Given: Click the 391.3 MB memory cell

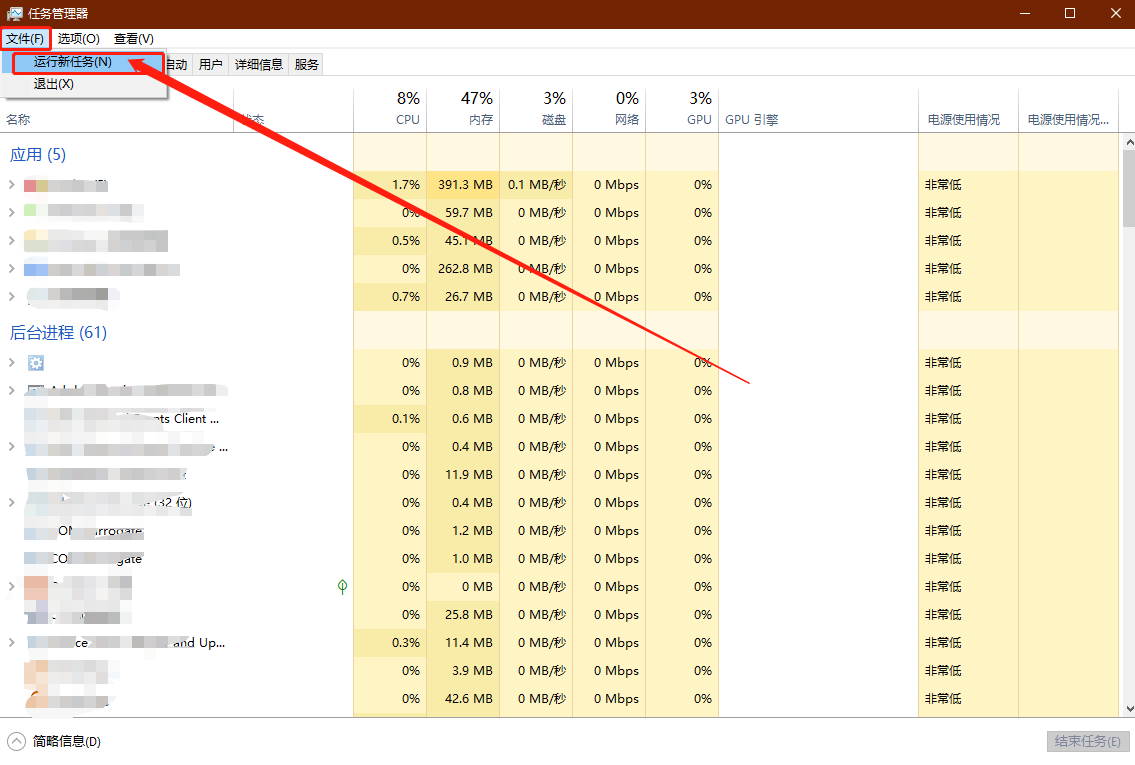Looking at the screenshot, I should click(465, 185).
